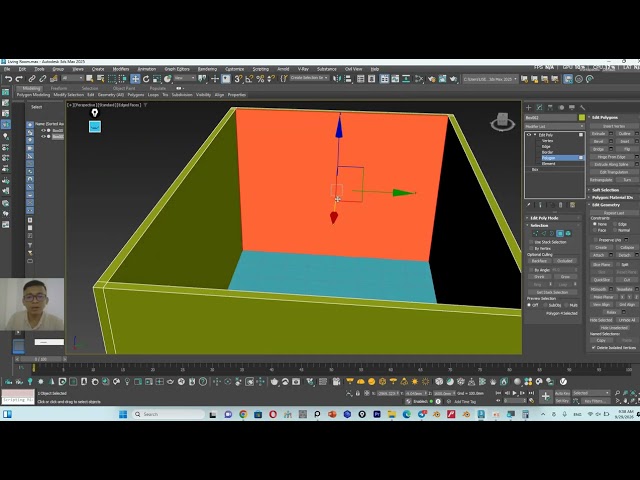Click the ViewCube in the viewport
This screenshot has height=480, width=640.
[502, 122]
